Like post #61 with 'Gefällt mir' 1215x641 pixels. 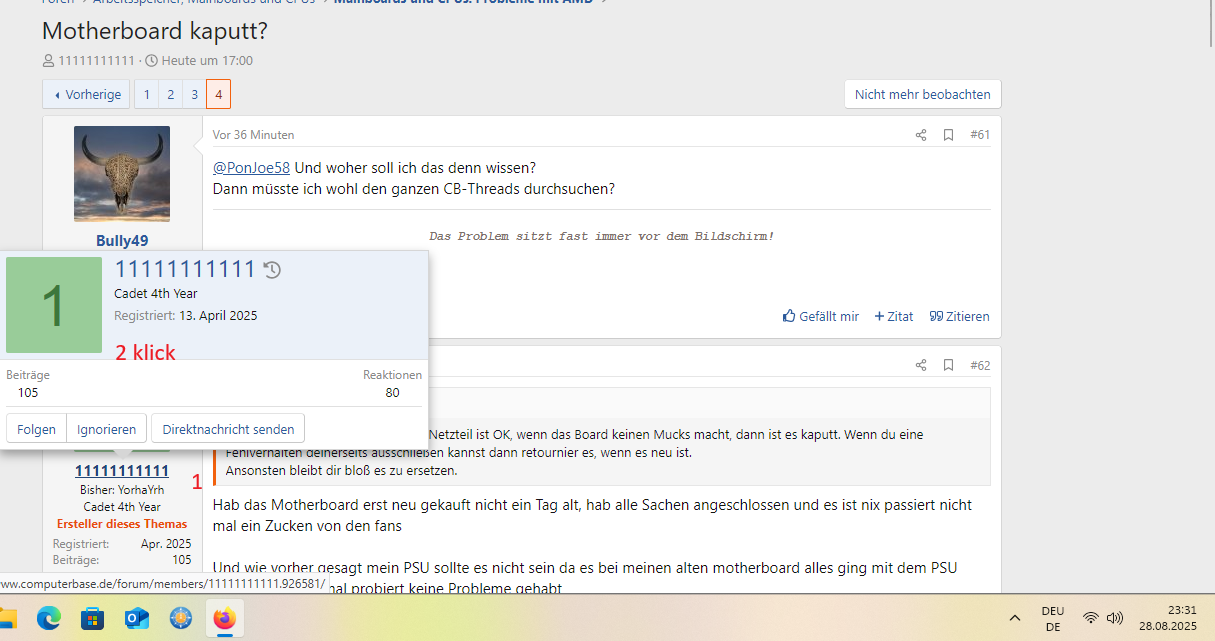click(x=821, y=316)
